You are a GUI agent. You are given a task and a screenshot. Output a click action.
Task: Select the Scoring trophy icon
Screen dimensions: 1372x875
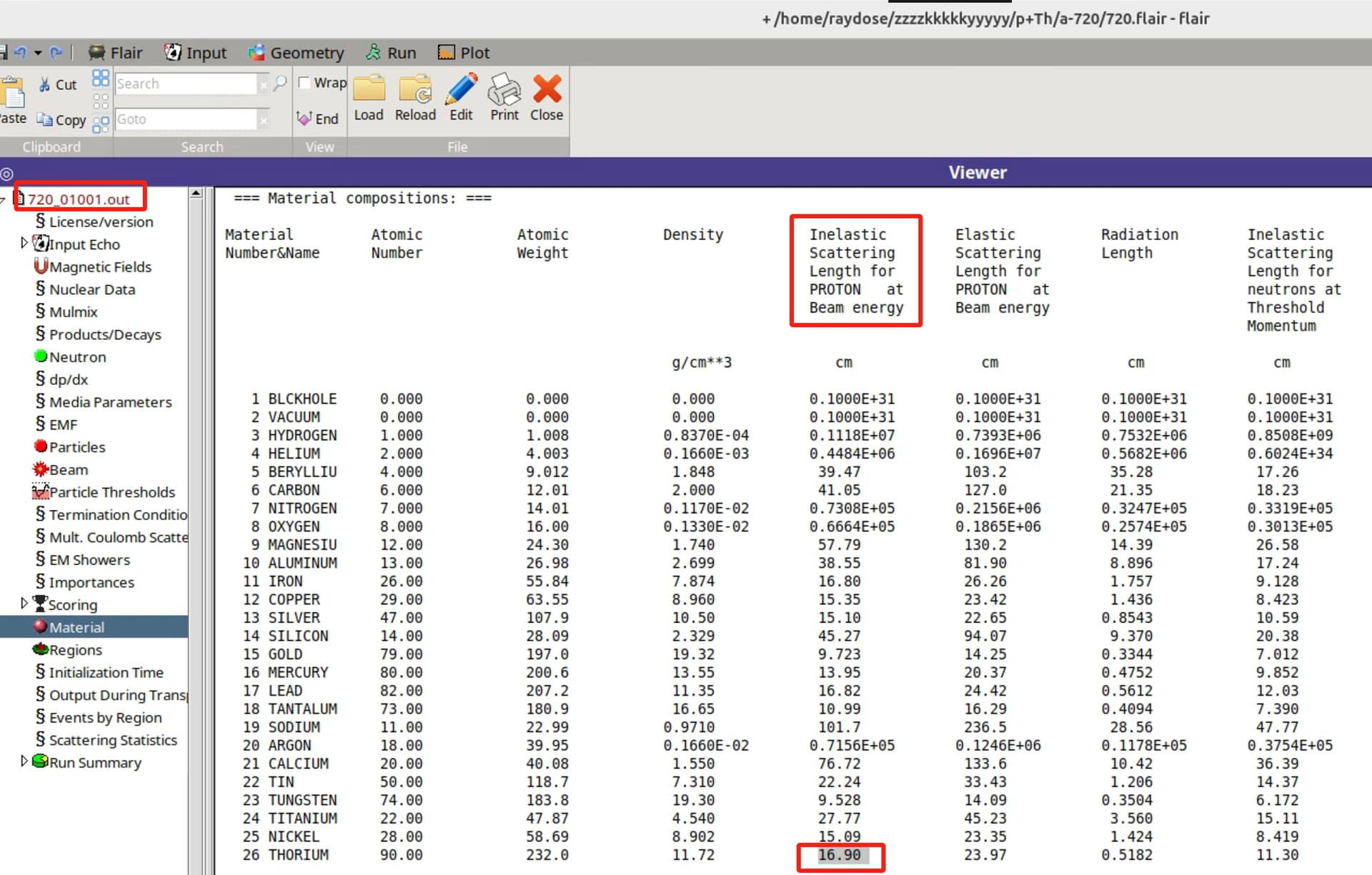tap(40, 604)
